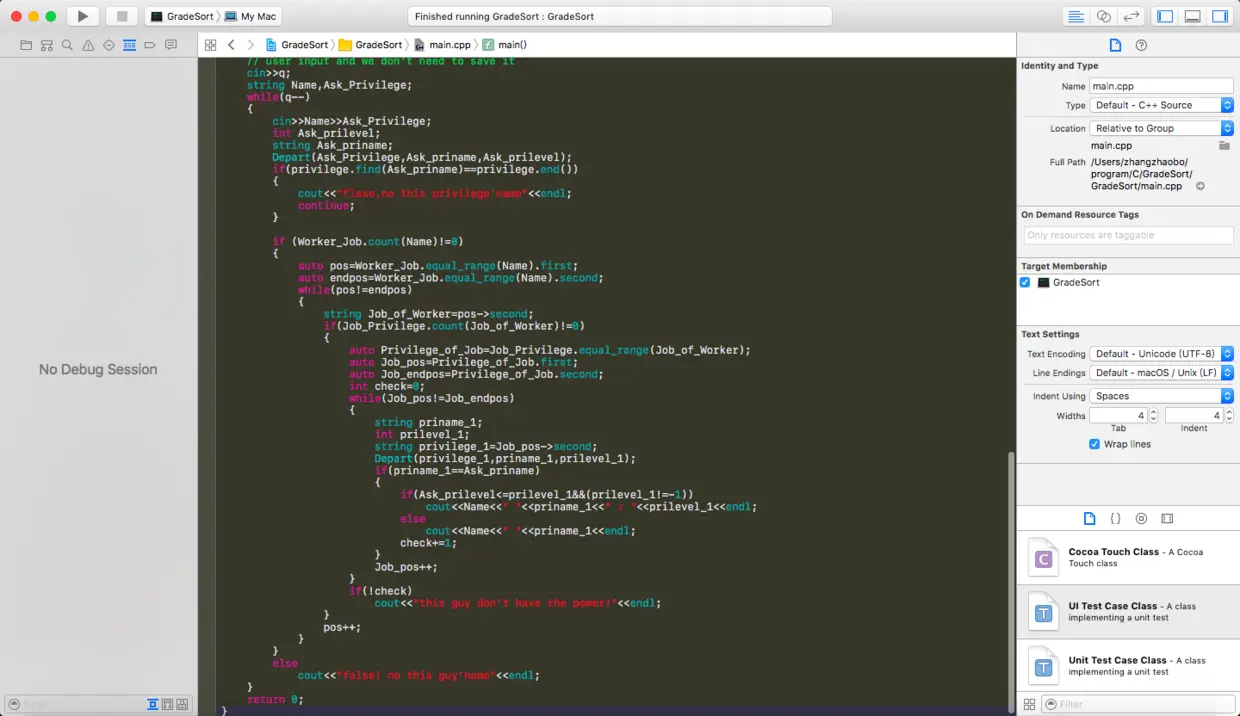Show the code snippet library
Image resolution: width=1240 pixels, height=716 pixels.
pos(1115,518)
